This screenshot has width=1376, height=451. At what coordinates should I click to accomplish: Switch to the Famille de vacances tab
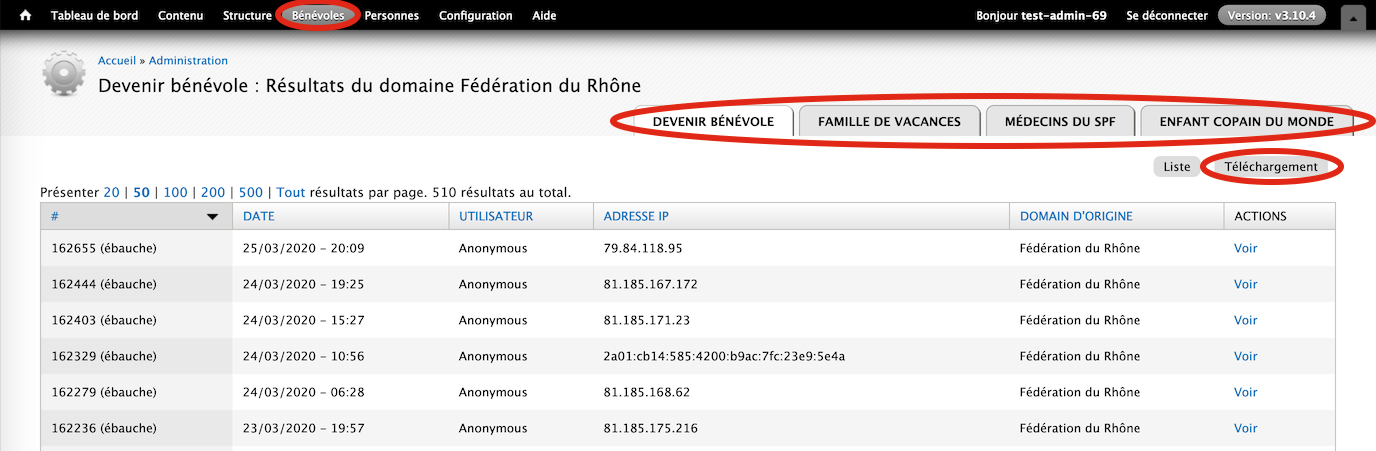[889, 121]
